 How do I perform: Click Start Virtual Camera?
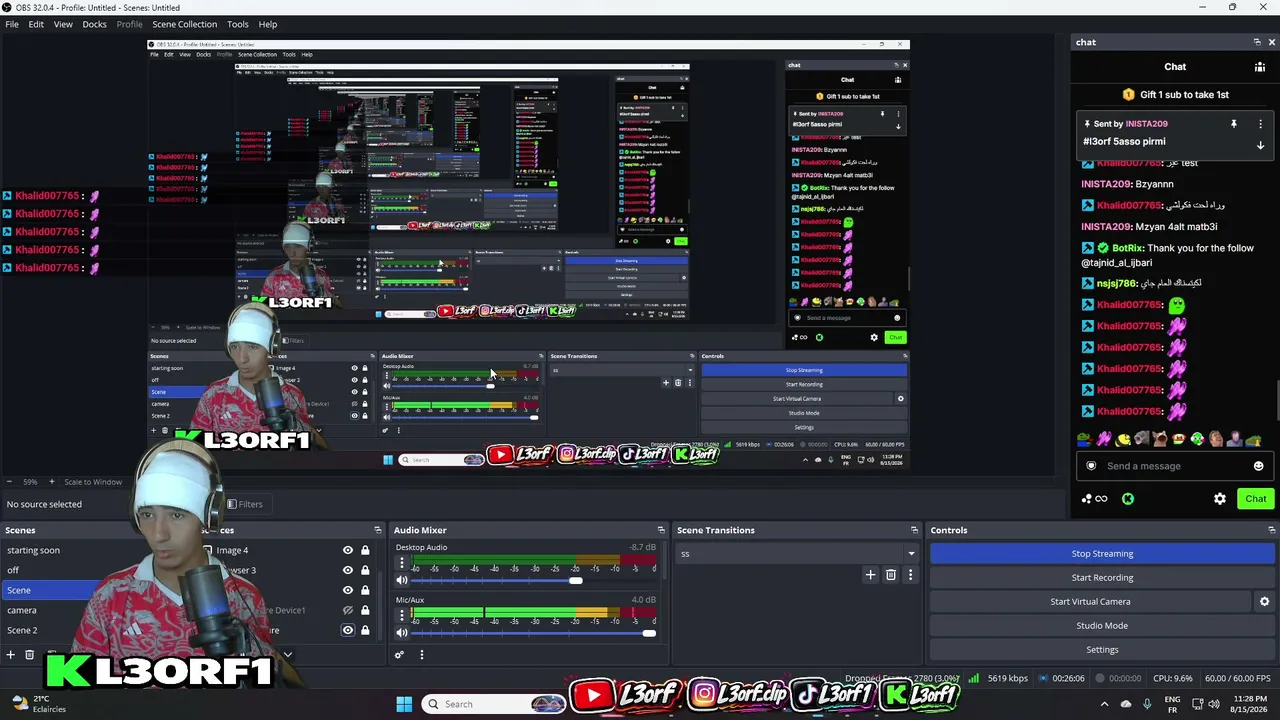click(x=1090, y=602)
